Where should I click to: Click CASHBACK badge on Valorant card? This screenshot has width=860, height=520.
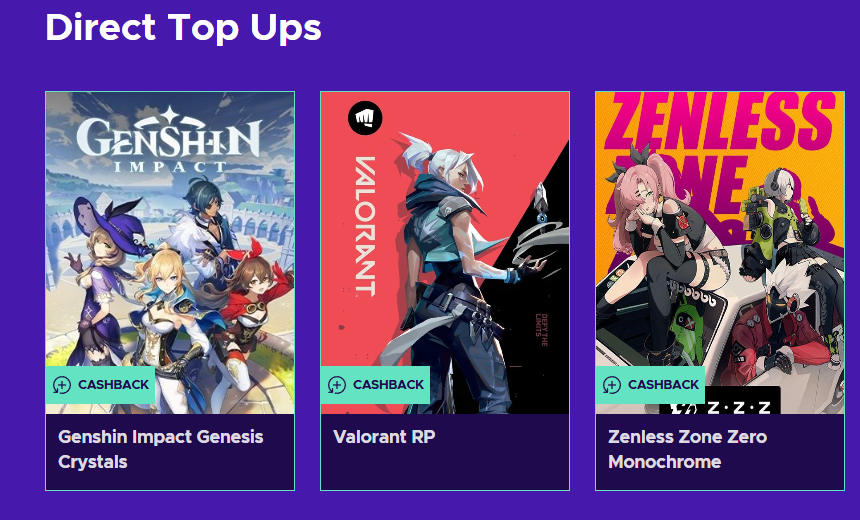pyautogui.click(x=375, y=385)
